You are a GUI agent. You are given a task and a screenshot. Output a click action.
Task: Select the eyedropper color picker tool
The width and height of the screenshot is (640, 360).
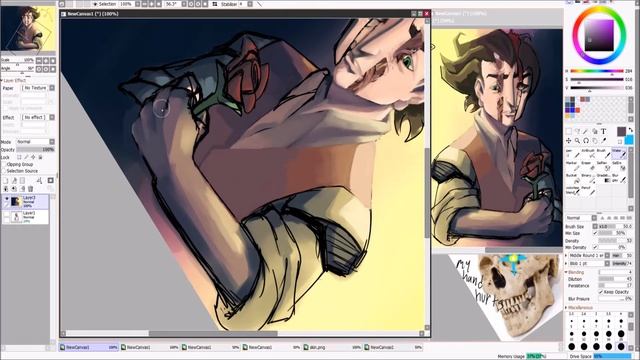coord(603,141)
